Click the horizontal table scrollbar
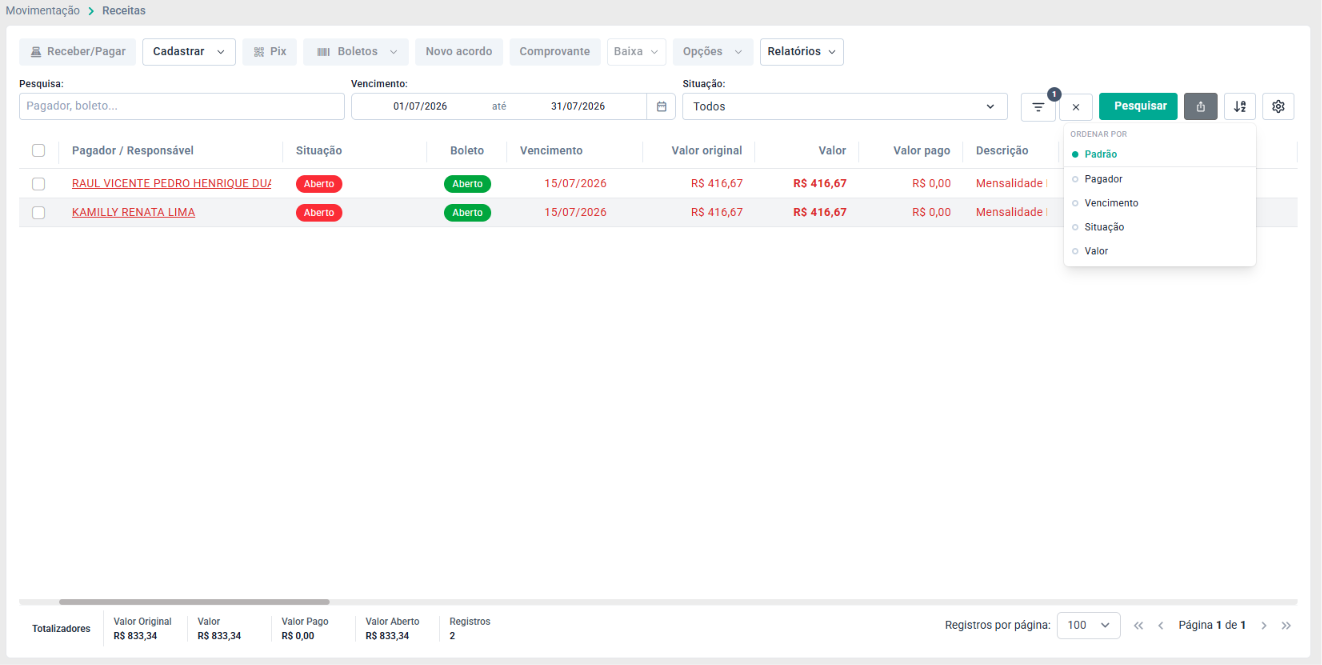 click(x=194, y=602)
